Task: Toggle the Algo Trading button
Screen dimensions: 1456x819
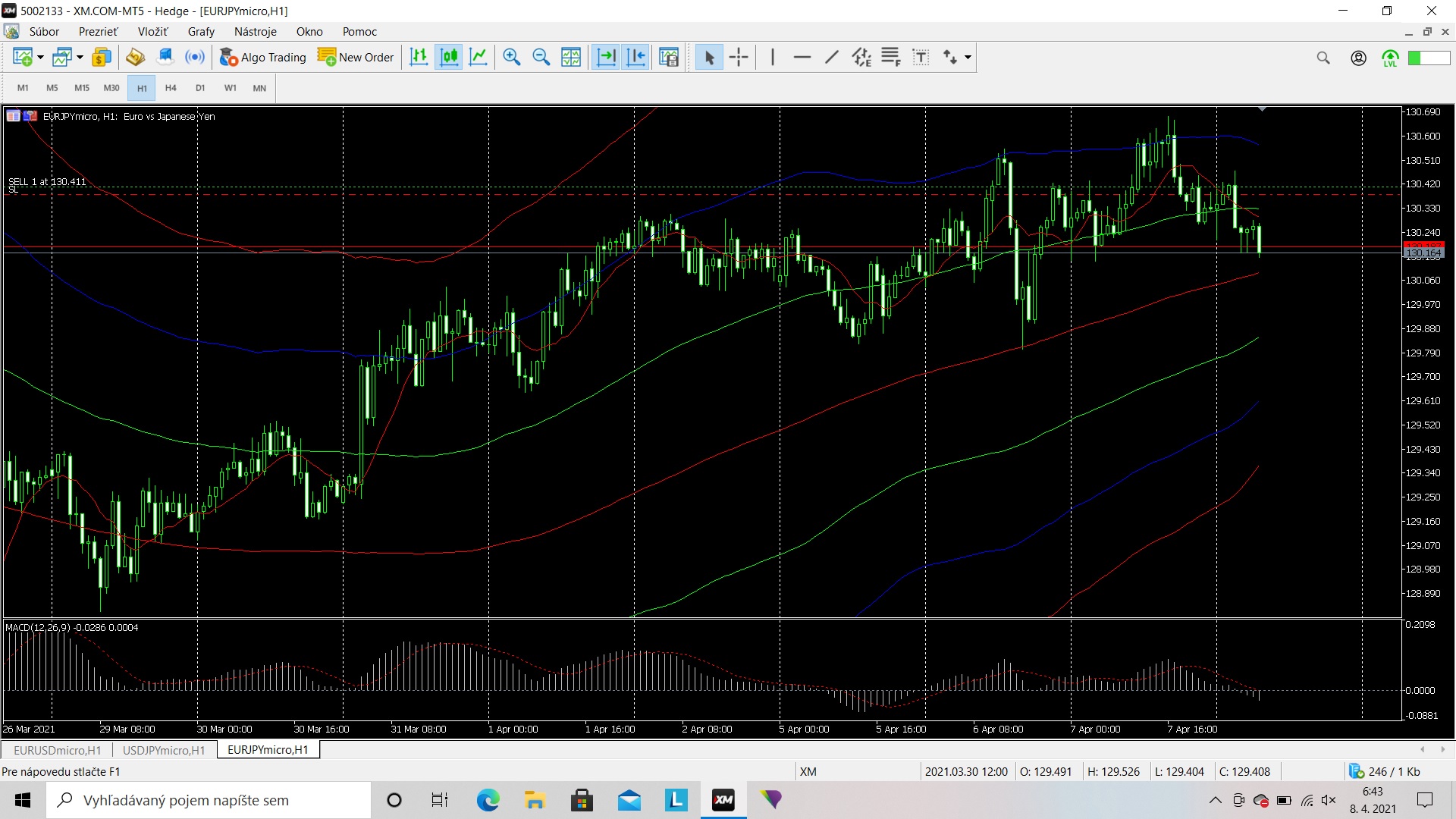Action: pyautogui.click(x=263, y=57)
